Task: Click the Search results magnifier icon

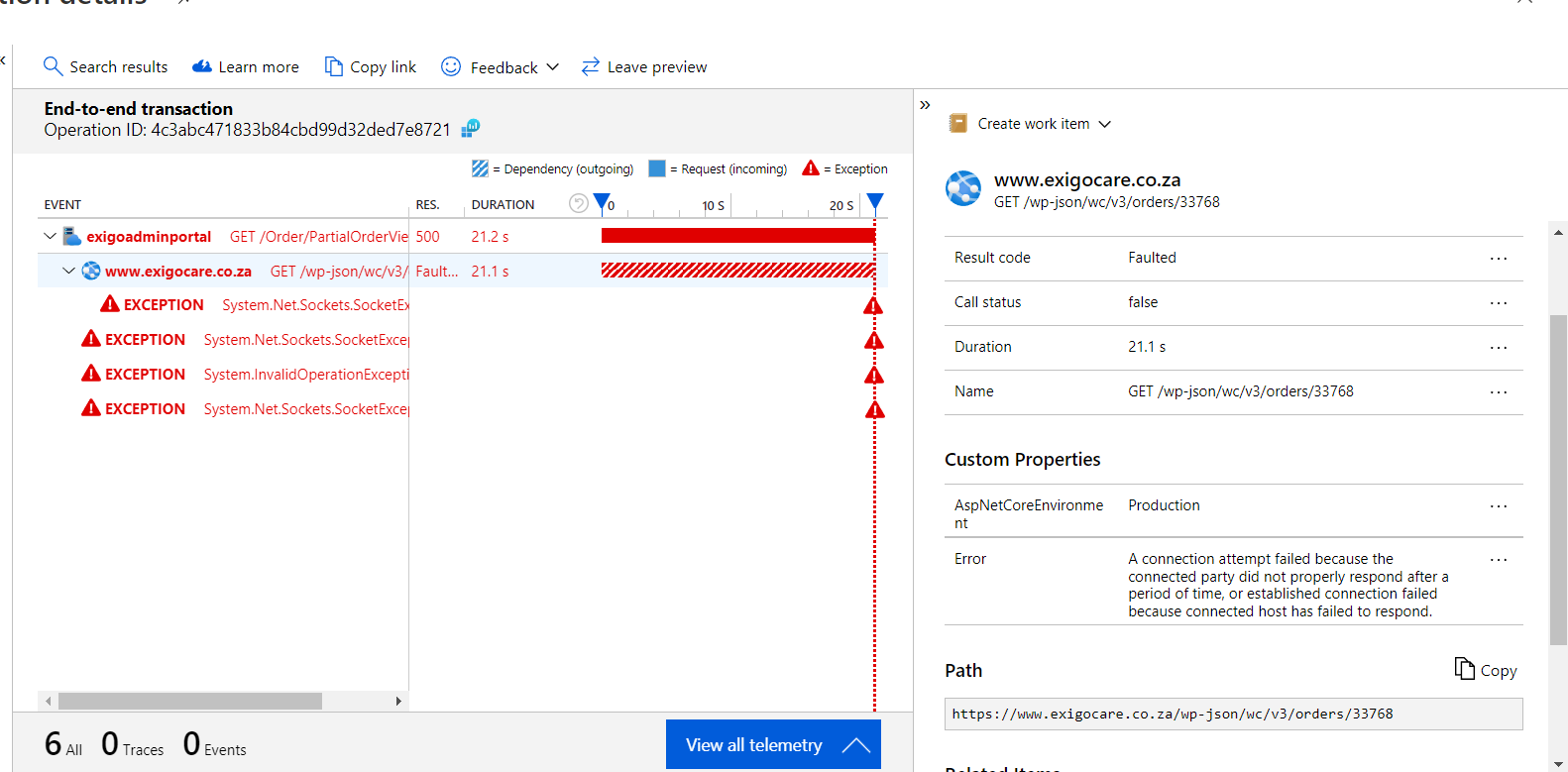Action: pos(53,66)
